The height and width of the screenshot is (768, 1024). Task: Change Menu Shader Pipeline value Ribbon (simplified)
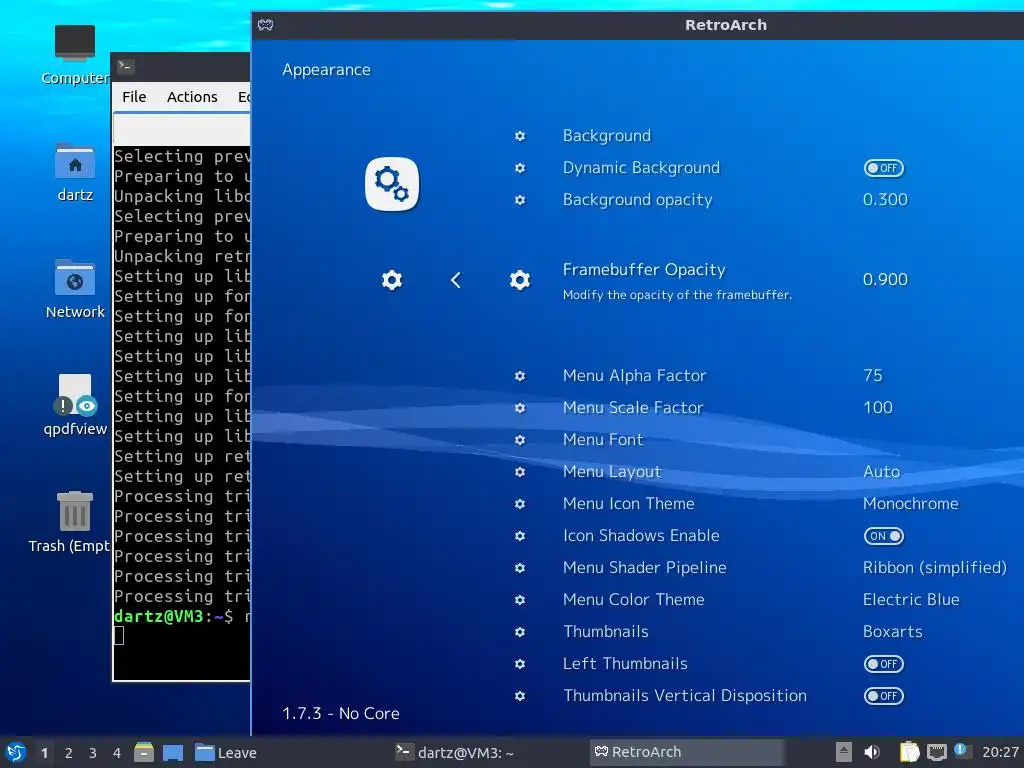(x=935, y=568)
